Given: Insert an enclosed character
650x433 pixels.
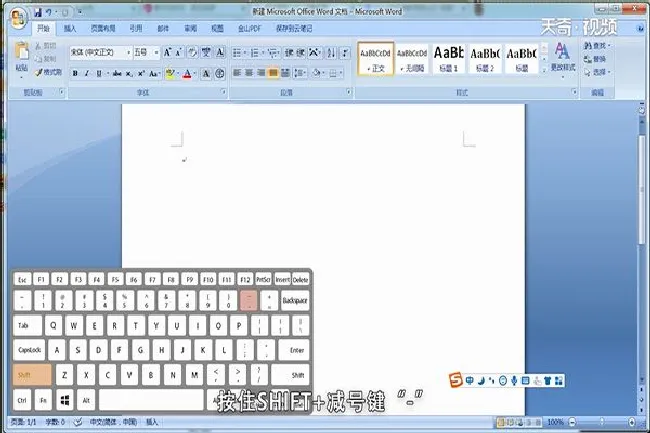Looking at the screenshot, I should tap(220, 74).
